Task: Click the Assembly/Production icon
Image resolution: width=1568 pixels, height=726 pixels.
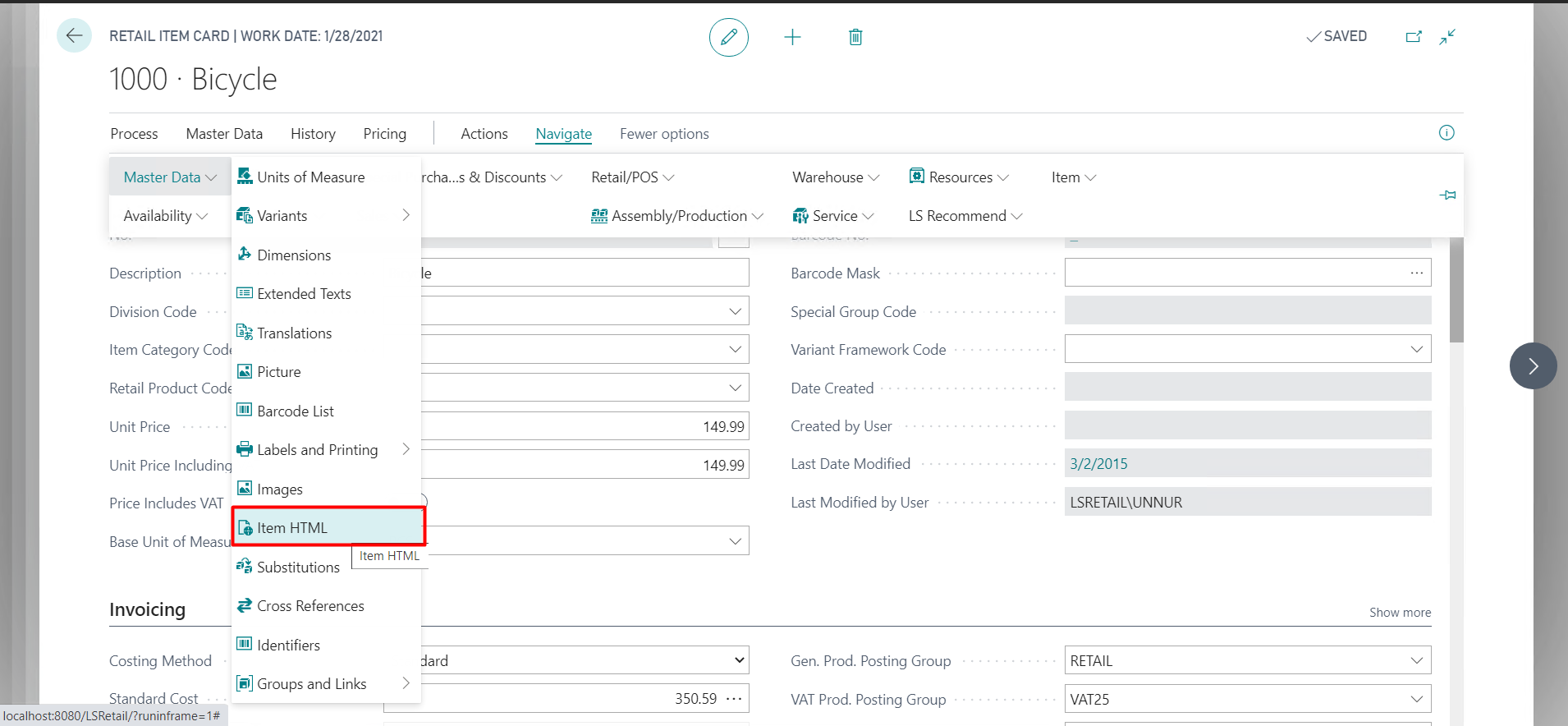Action: pos(599,216)
